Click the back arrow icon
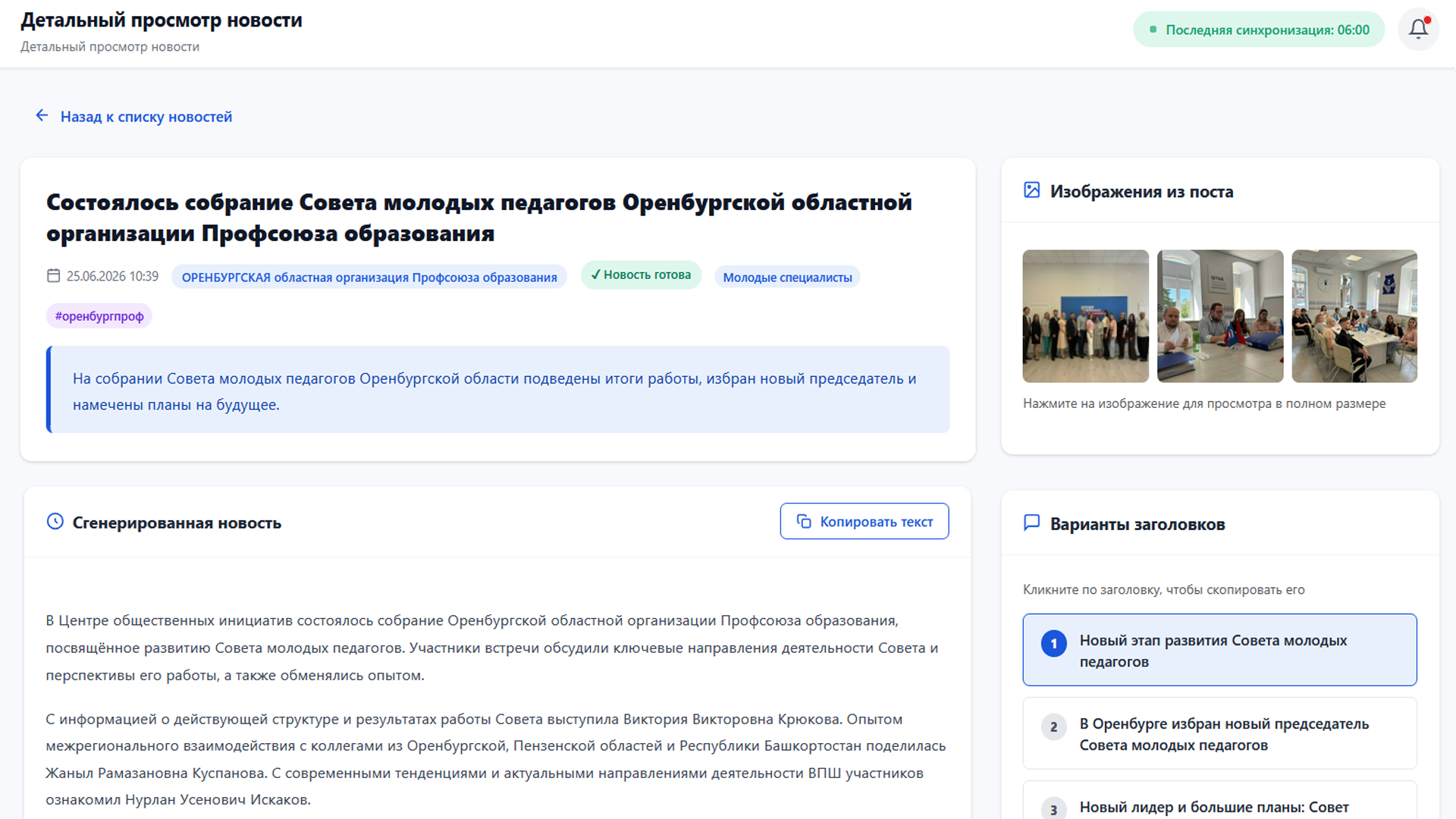 pos(42,115)
